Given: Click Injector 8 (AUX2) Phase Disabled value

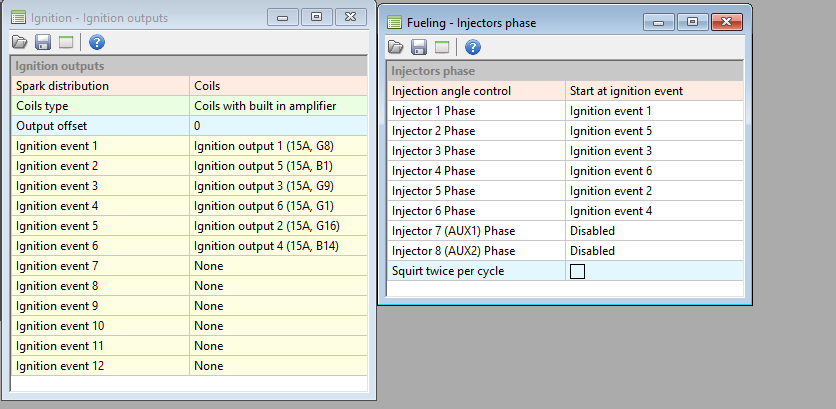Looking at the screenshot, I should click(654, 251).
